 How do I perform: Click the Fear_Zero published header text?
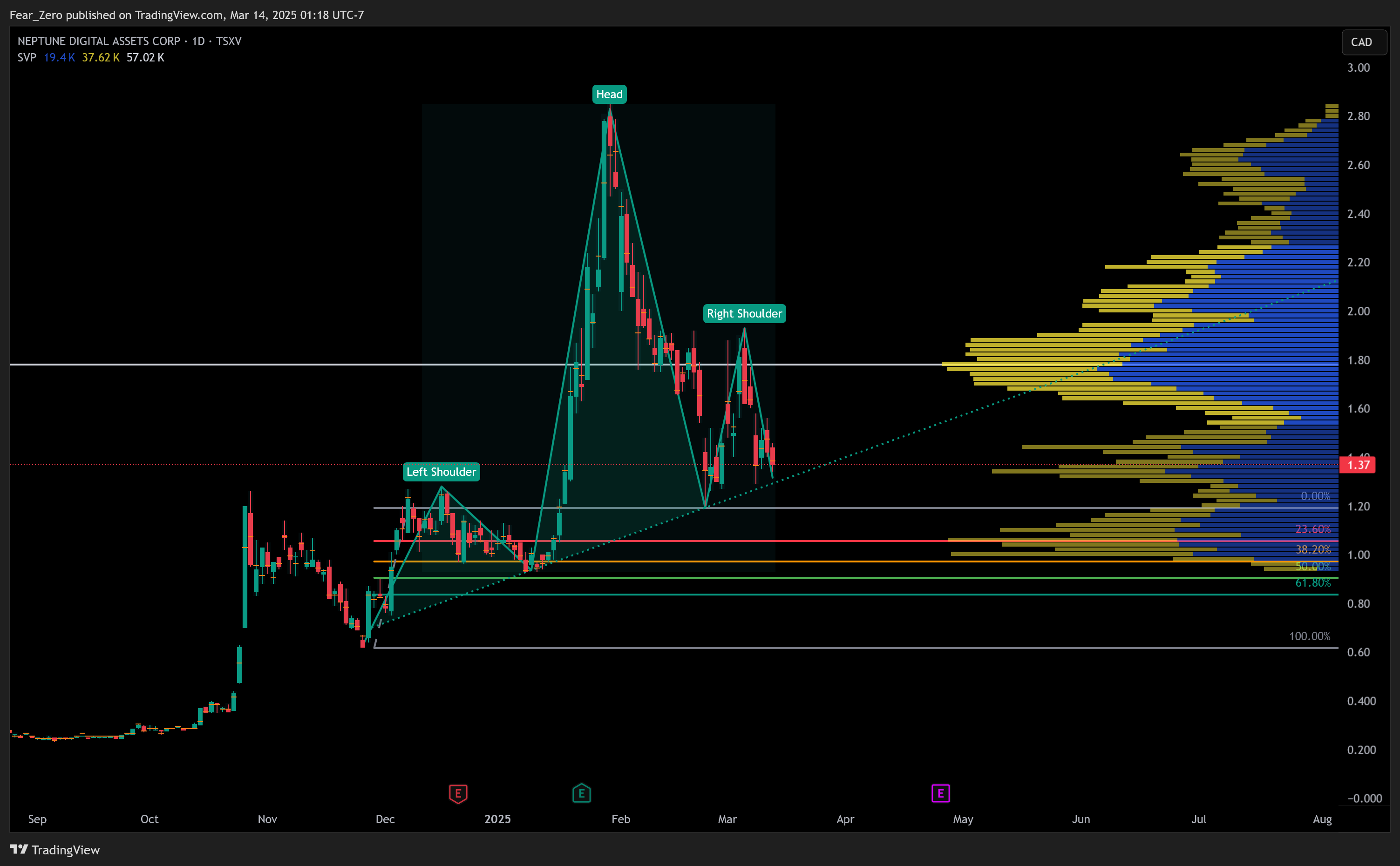(x=187, y=15)
